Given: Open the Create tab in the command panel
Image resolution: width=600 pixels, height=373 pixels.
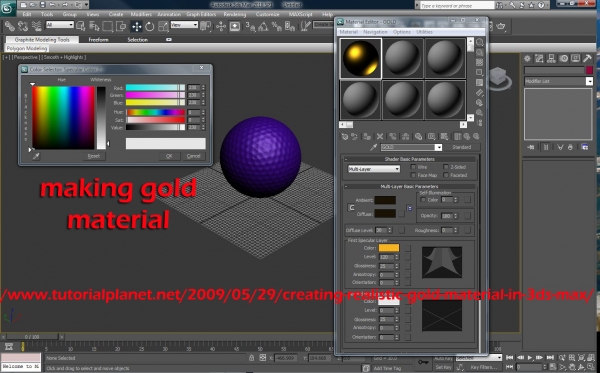Looking at the screenshot, I should pyautogui.click(x=527, y=59).
